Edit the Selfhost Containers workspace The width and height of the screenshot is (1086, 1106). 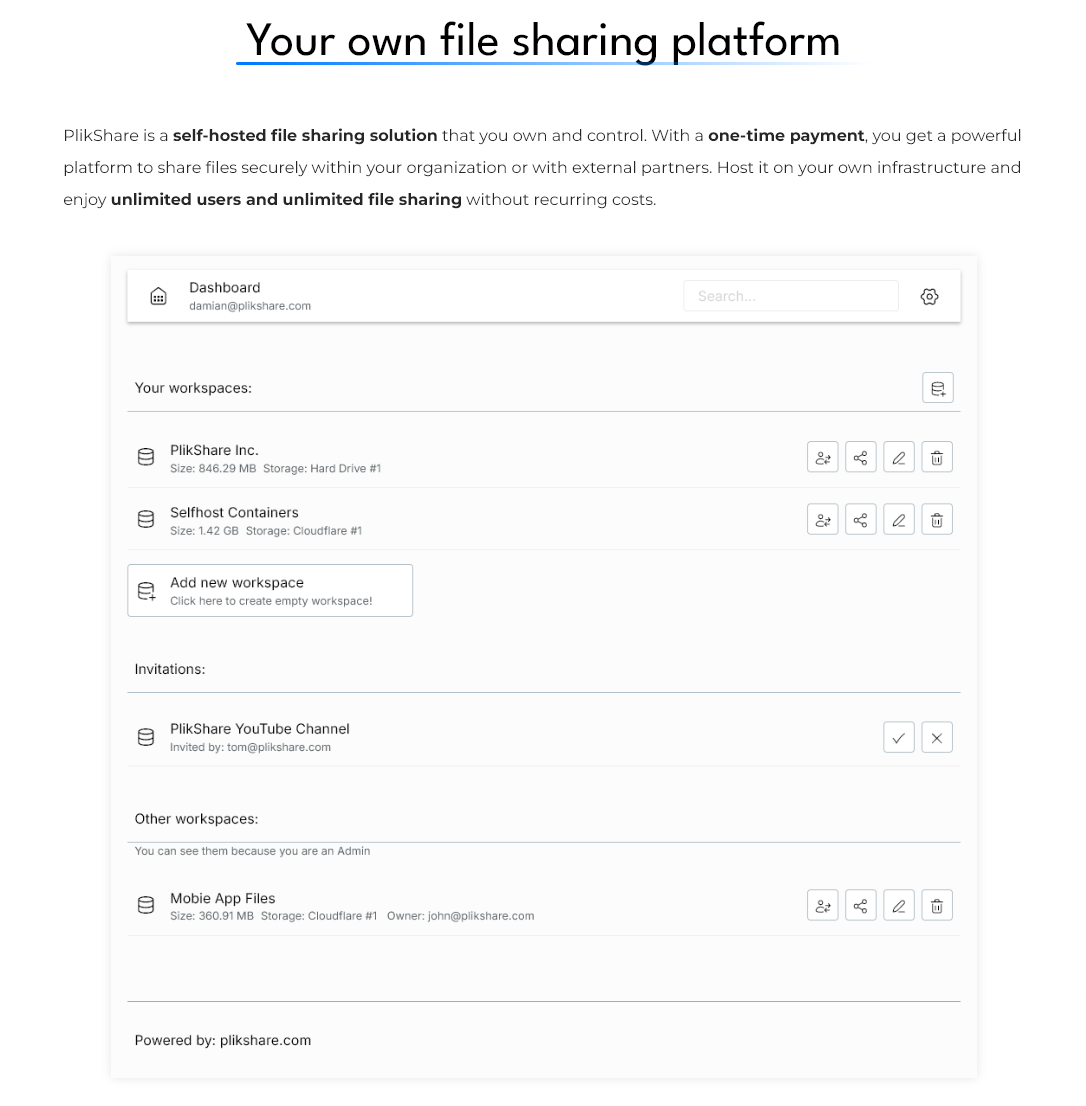pyautogui.click(x=899, y=520)
